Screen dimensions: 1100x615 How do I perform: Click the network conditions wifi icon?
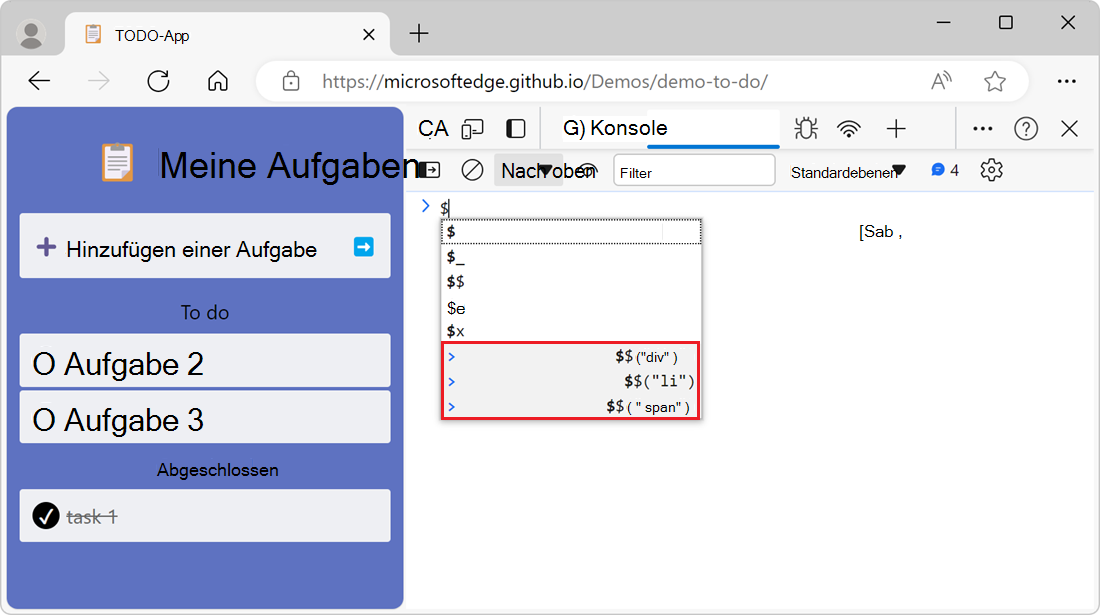[849, 128]
